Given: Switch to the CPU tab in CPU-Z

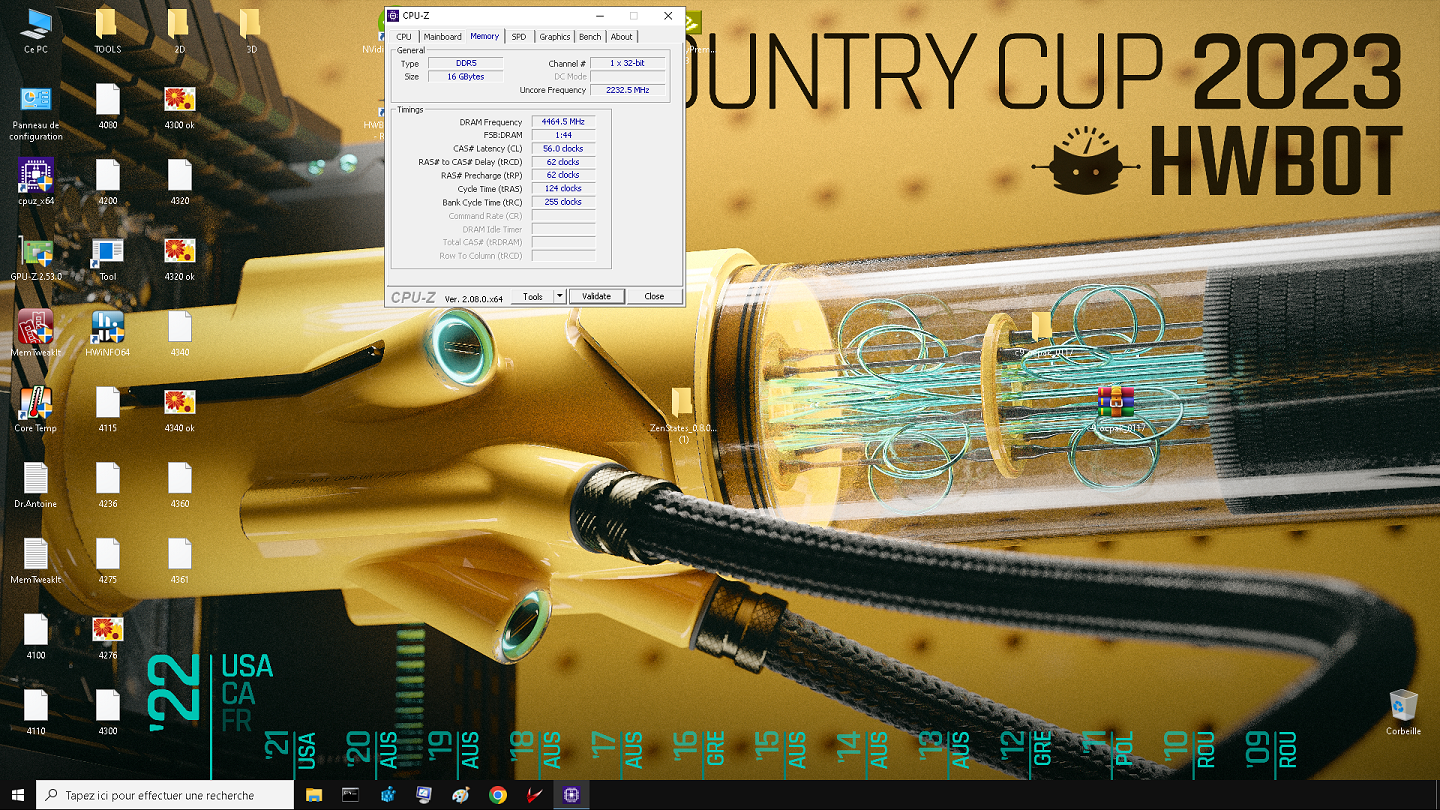Looking at the screenshot, I should click(x=404, y=37).
